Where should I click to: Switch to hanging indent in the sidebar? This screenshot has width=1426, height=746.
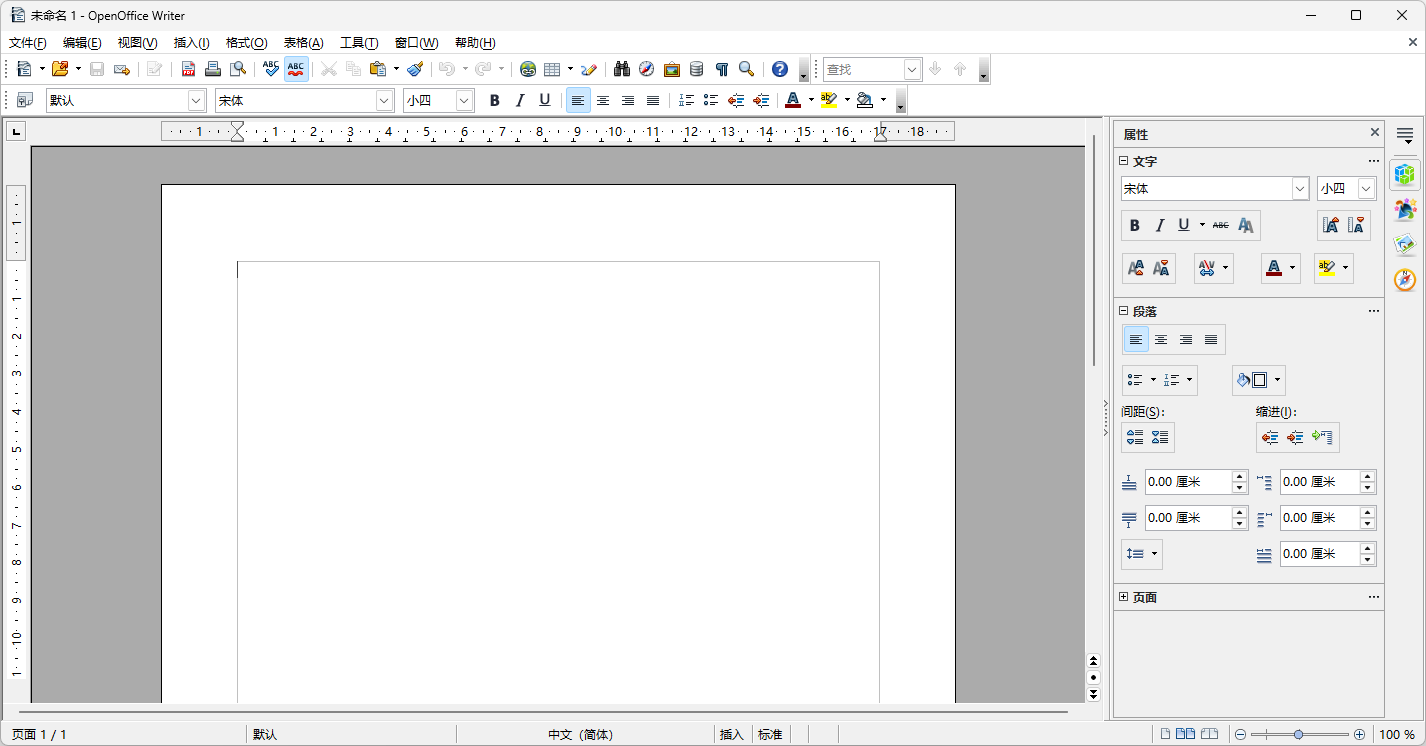pos(1324,437)
